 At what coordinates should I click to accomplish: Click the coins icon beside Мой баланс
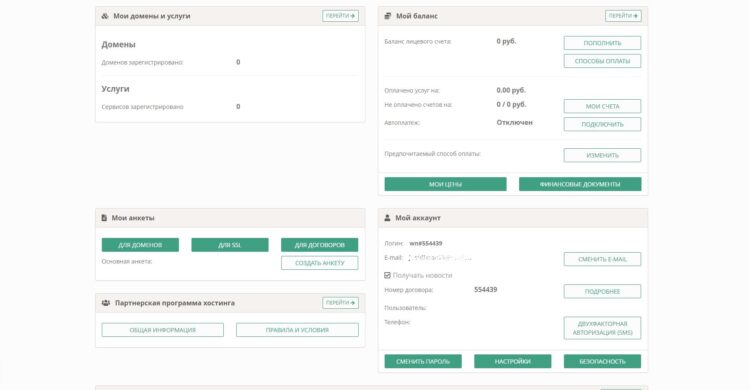(x=387, y=16)
